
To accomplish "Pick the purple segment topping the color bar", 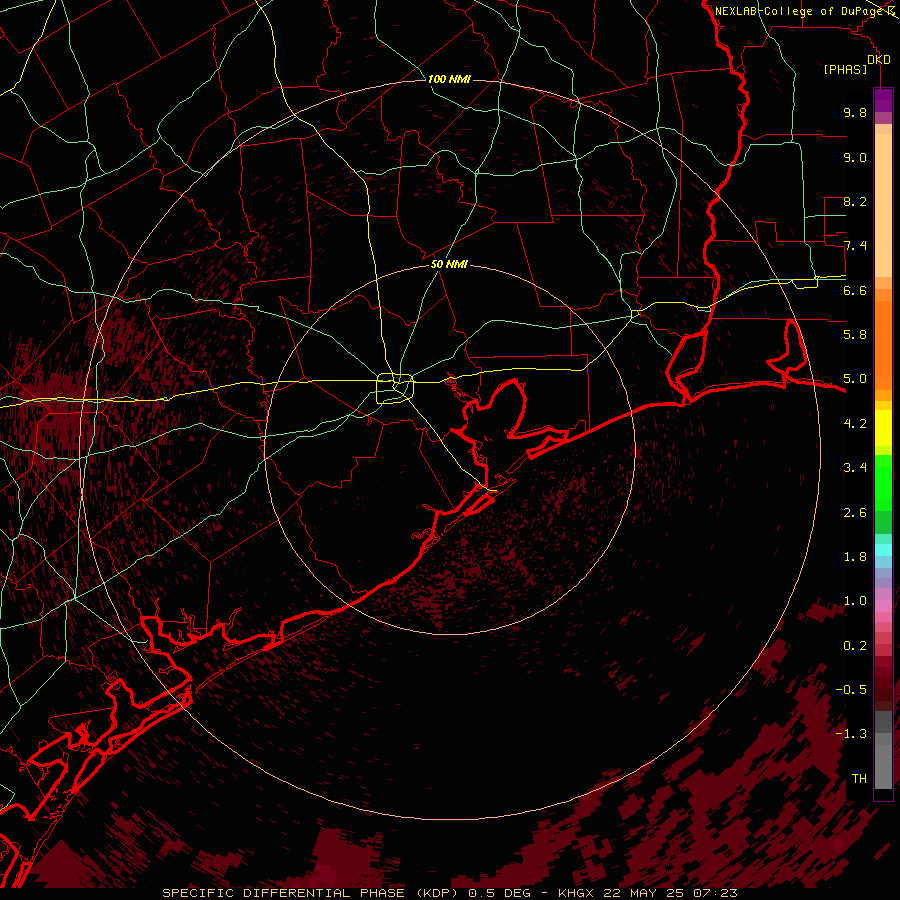I will (x=883, y=100).
